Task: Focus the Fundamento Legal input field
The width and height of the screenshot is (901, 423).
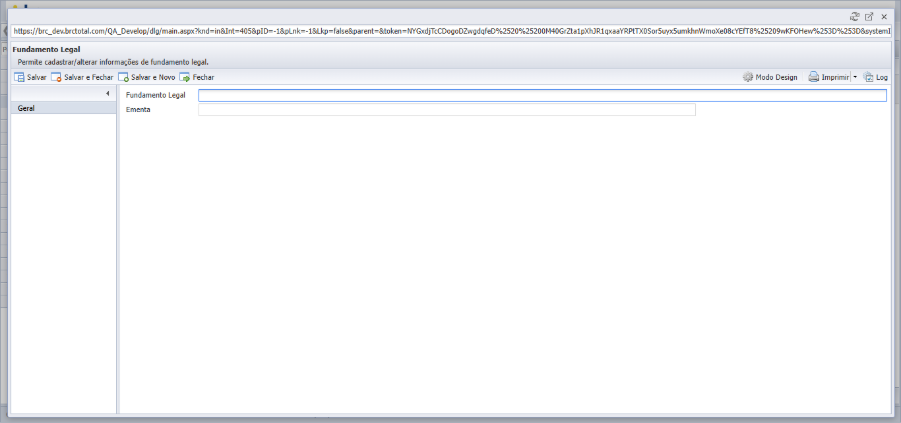Action: 542,95
